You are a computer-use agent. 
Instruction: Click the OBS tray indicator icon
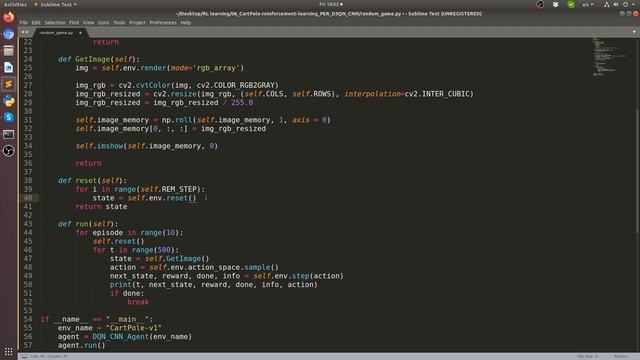540,4
